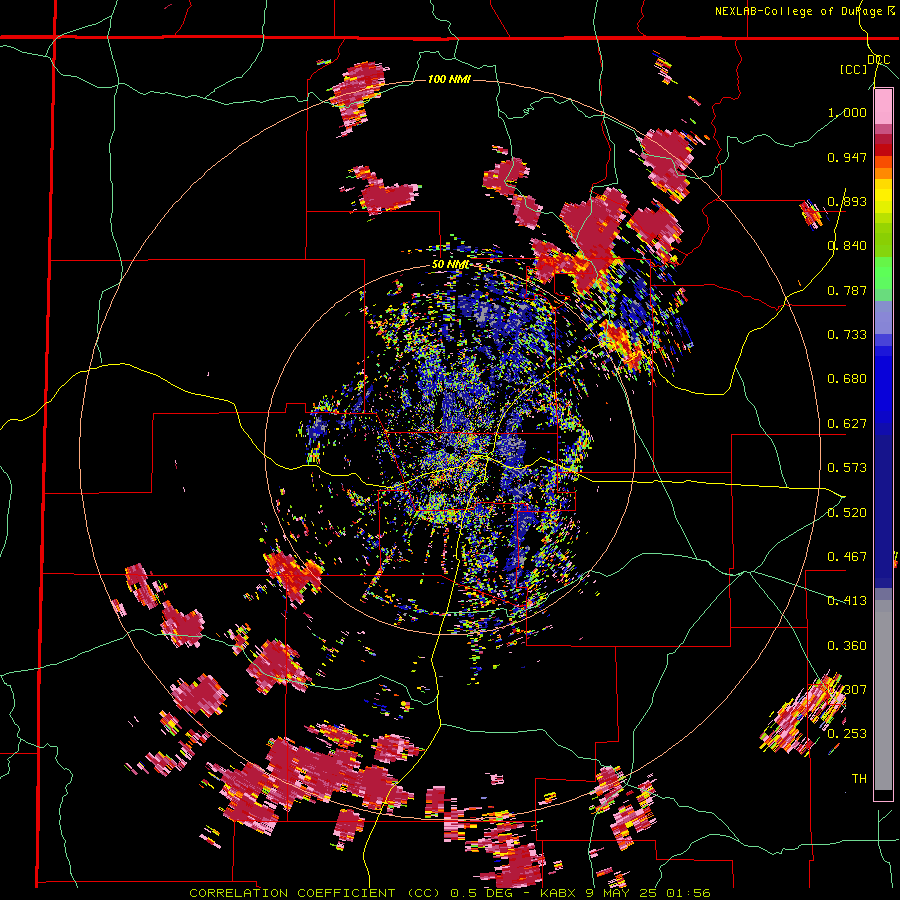Click the [CC] color scale label
Screen dimensions: 900x900
(x=853, y=69)
